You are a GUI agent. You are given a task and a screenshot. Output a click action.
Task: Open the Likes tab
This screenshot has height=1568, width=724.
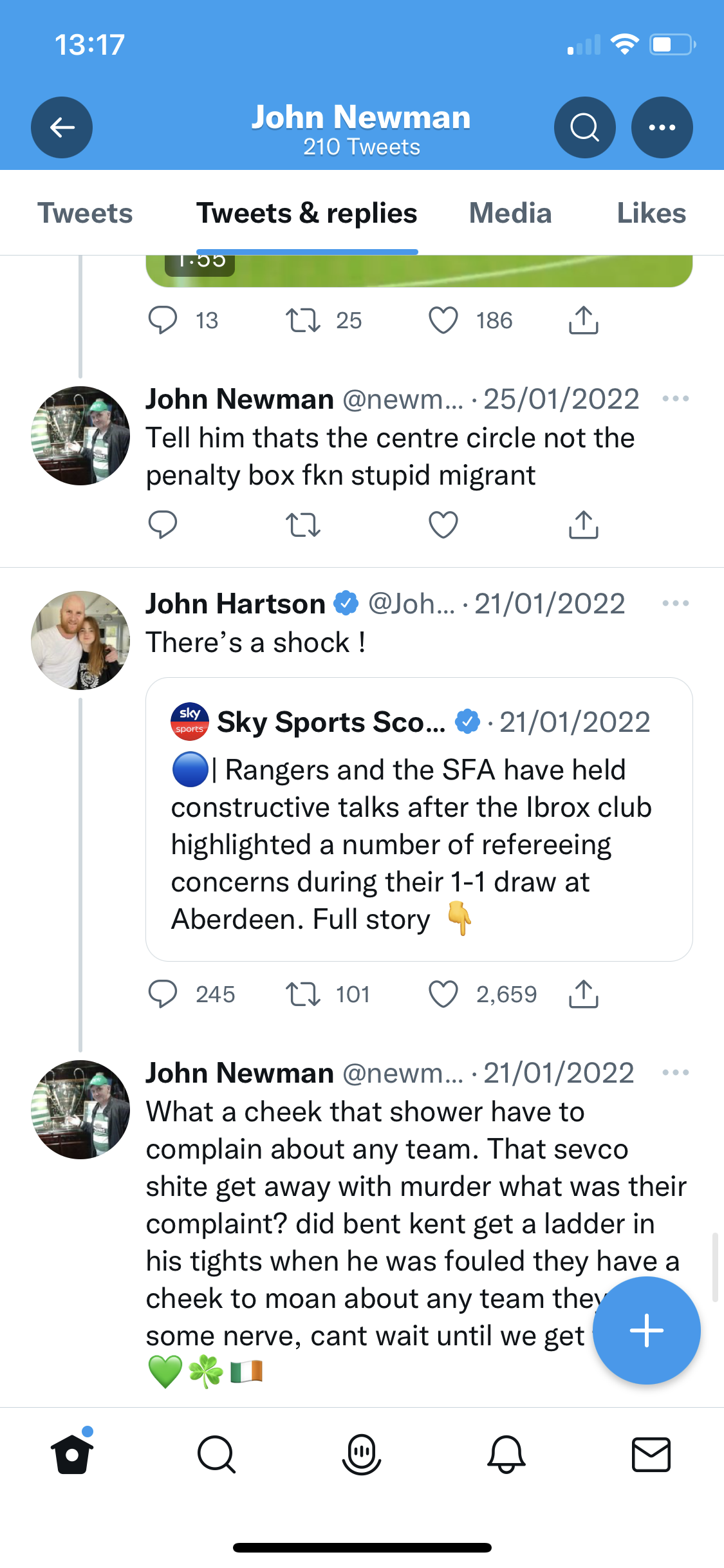click(651, 213)
